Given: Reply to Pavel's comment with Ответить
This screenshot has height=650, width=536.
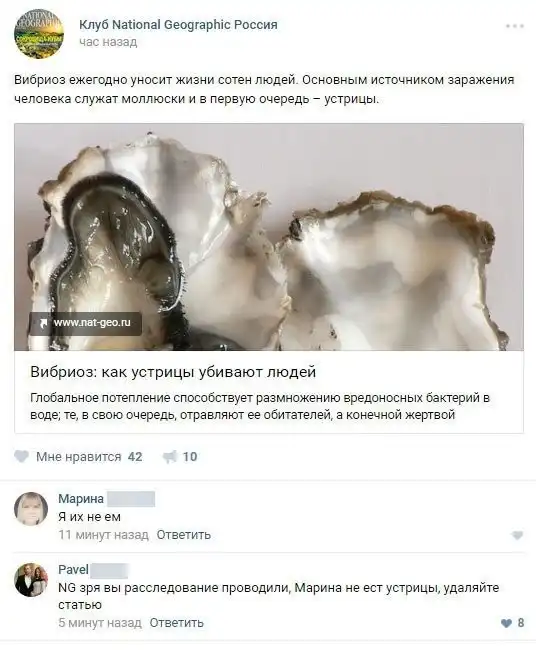Looking at the screenshot, I should [177, 623].
